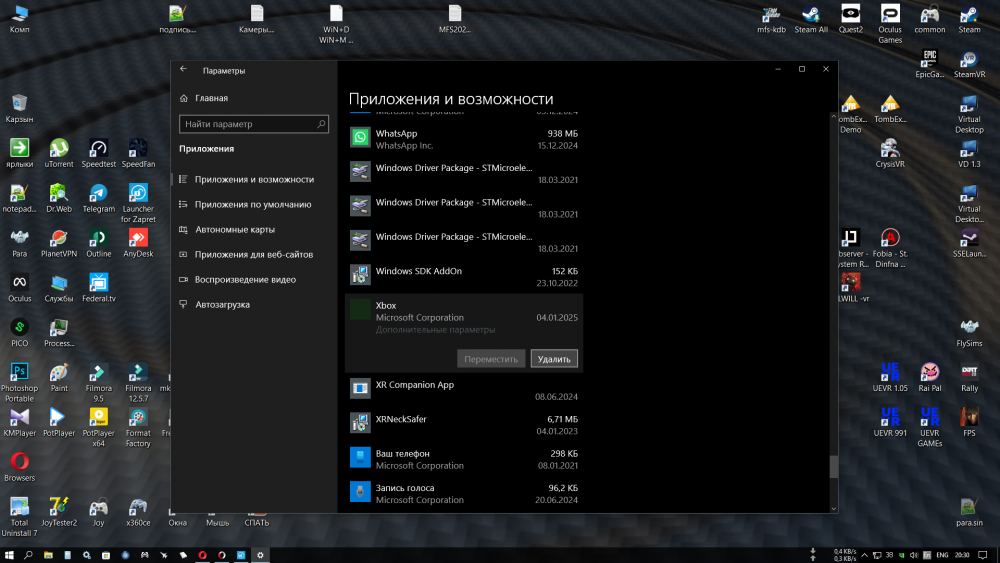Expand the first Windows Driver Package entry
This screenshot has height=563, width=1000.
(463, 172)
